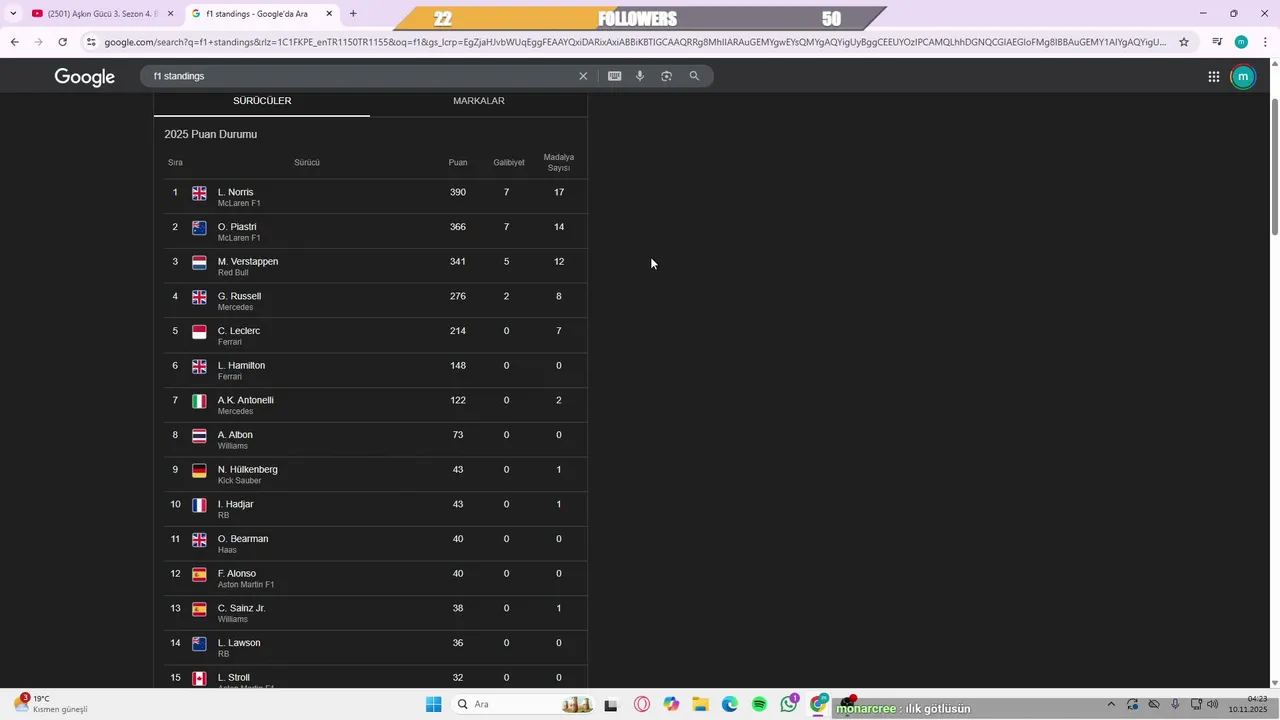
Task: Click Piastri's 366 points value
Action: click(x=458, y=227)
